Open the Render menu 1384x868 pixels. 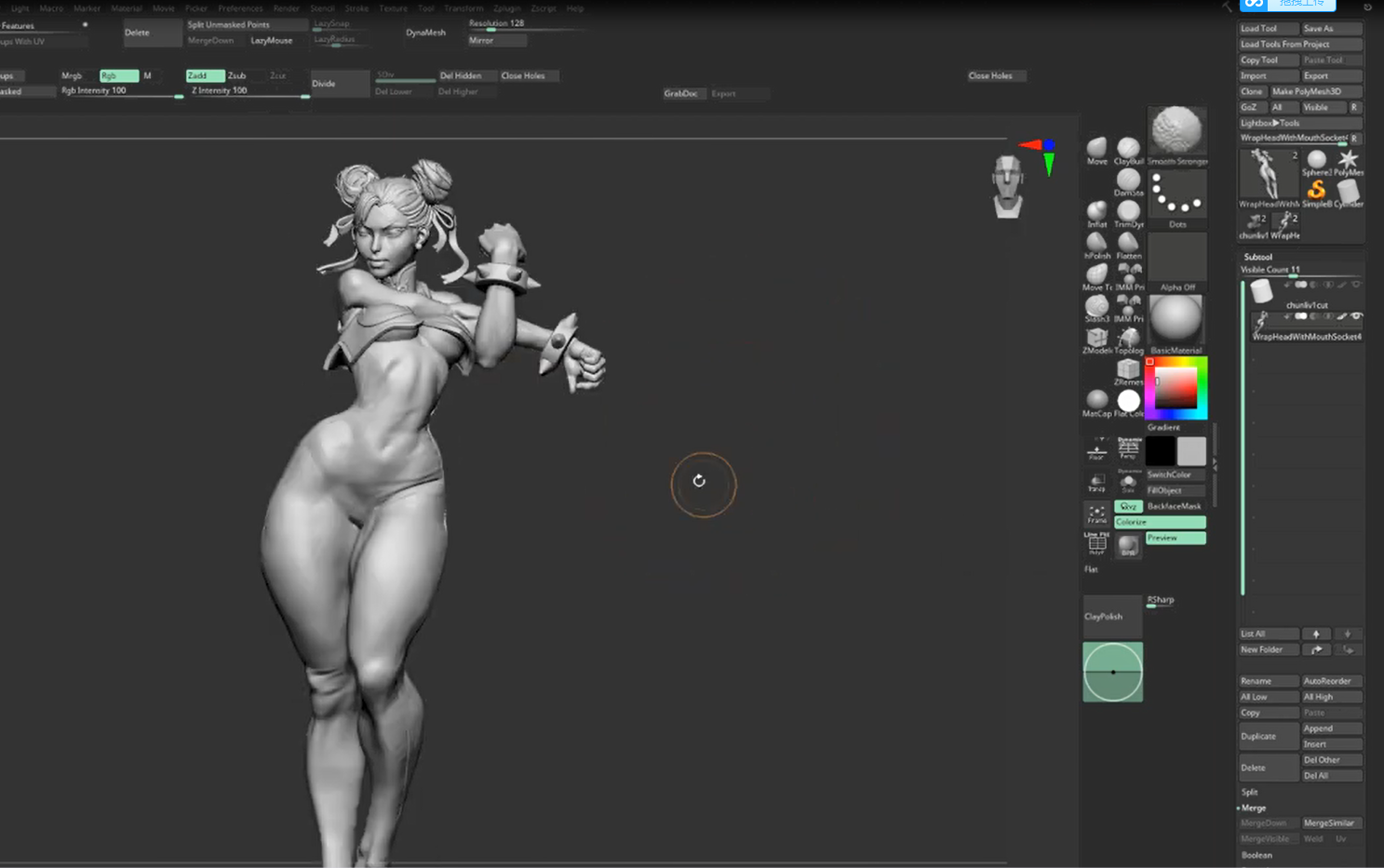coord(287,8)
